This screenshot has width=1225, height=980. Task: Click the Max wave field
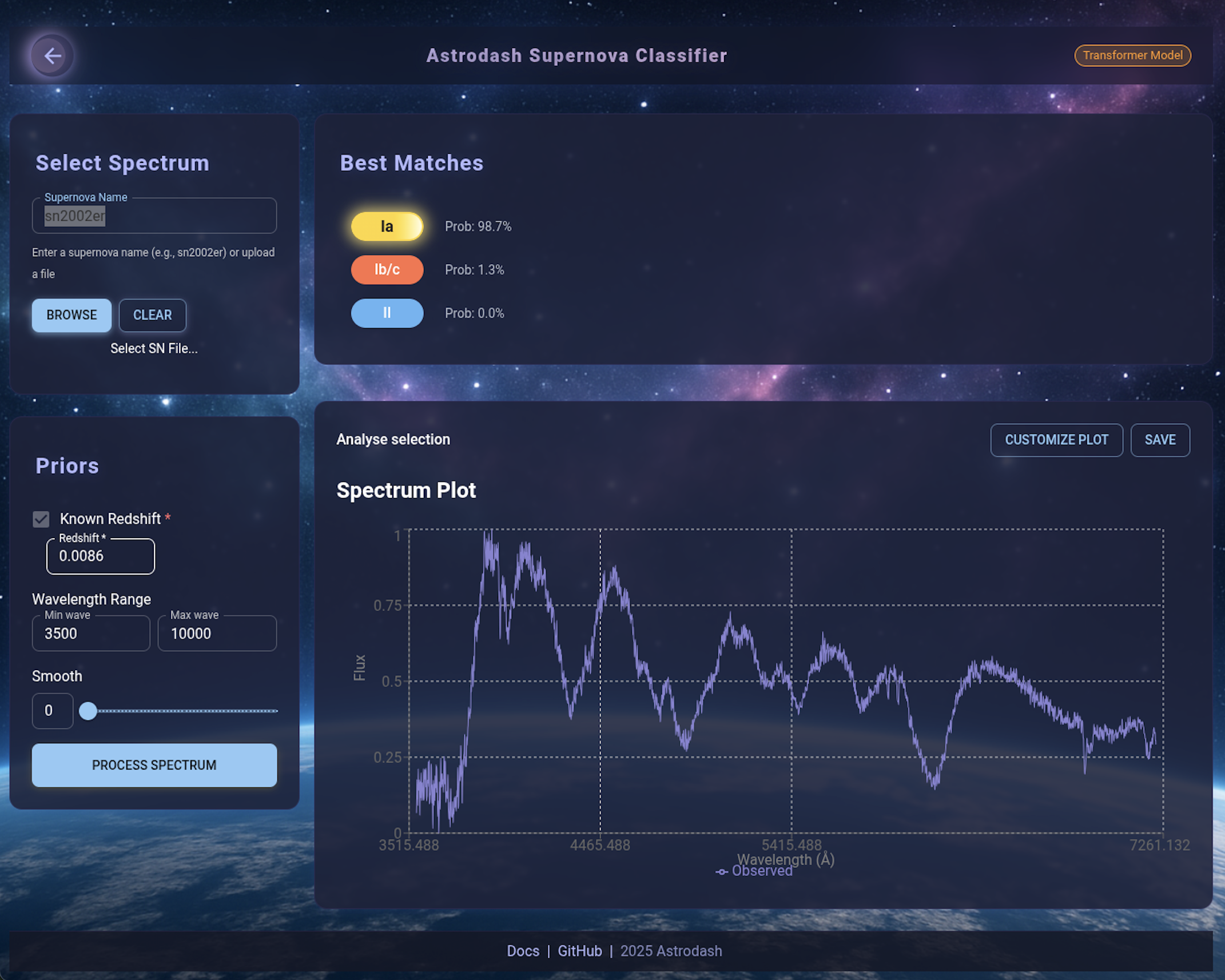click(x=217, y=634)
